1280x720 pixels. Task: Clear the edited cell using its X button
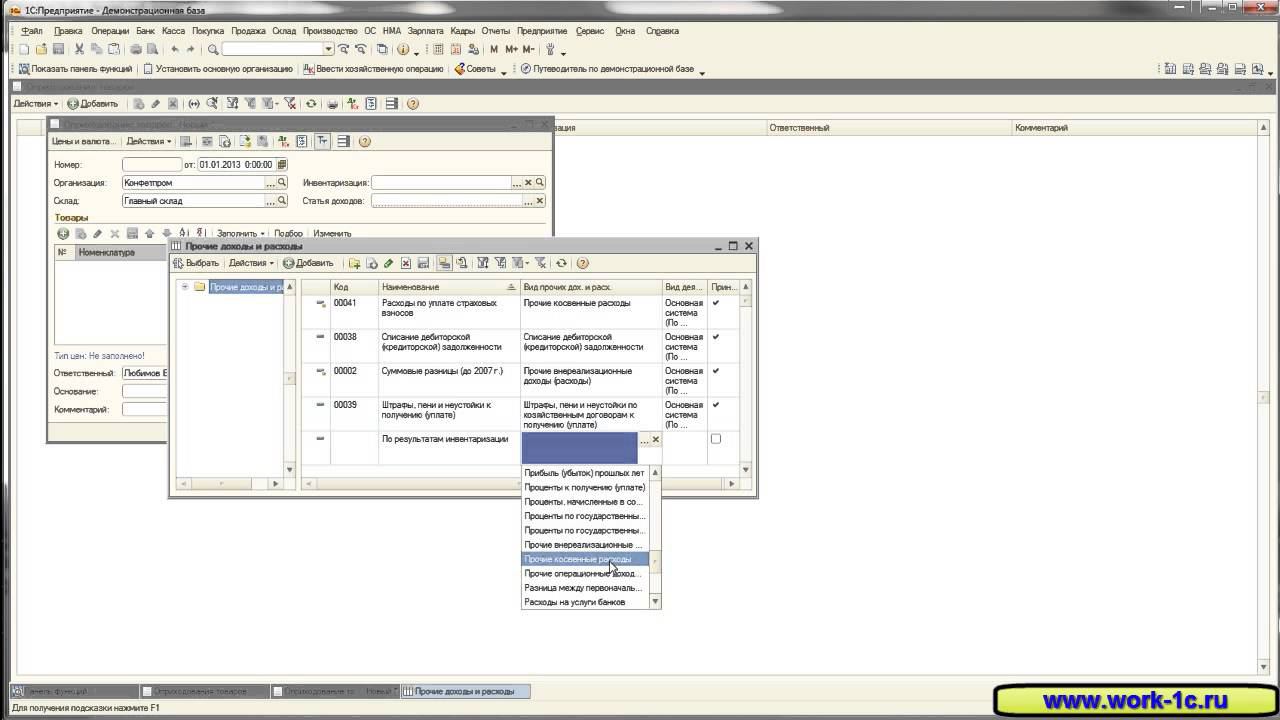[656, 440]
